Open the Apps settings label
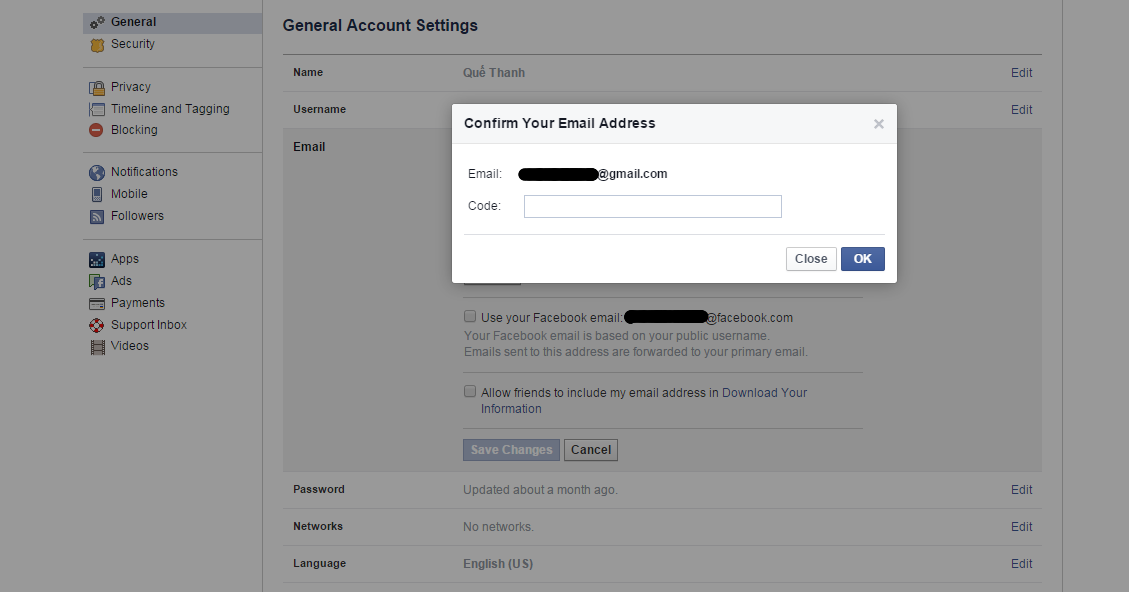The width and height of the screenshot is (1129, 592). 125,259
